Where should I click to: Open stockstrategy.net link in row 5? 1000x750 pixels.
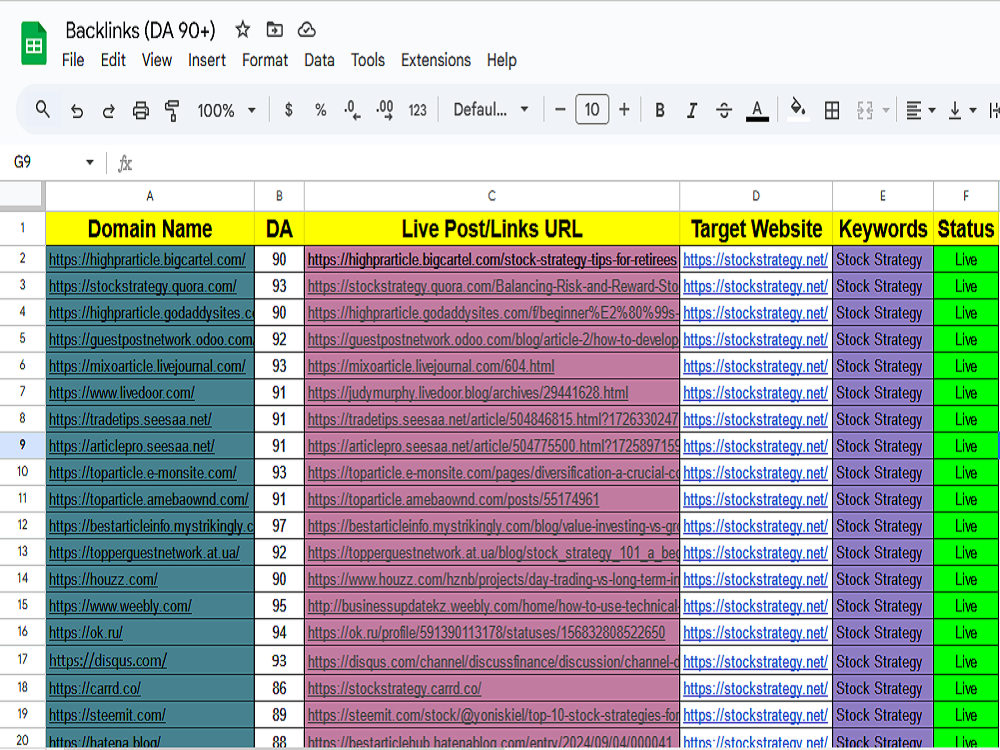click(x=755, y=339)
